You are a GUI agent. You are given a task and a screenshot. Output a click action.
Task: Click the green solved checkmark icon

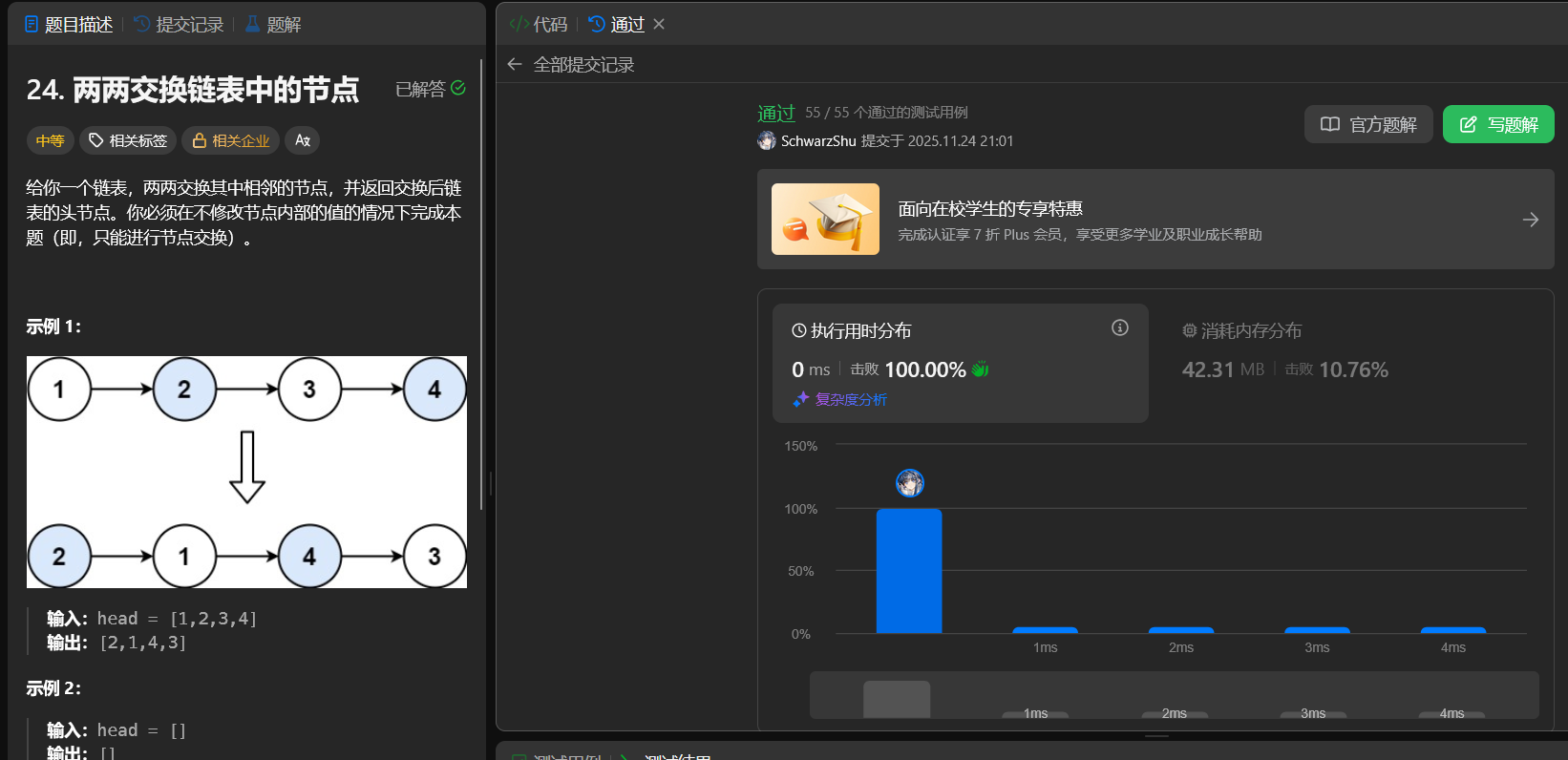pyautogui.click(x=458, y=88)
